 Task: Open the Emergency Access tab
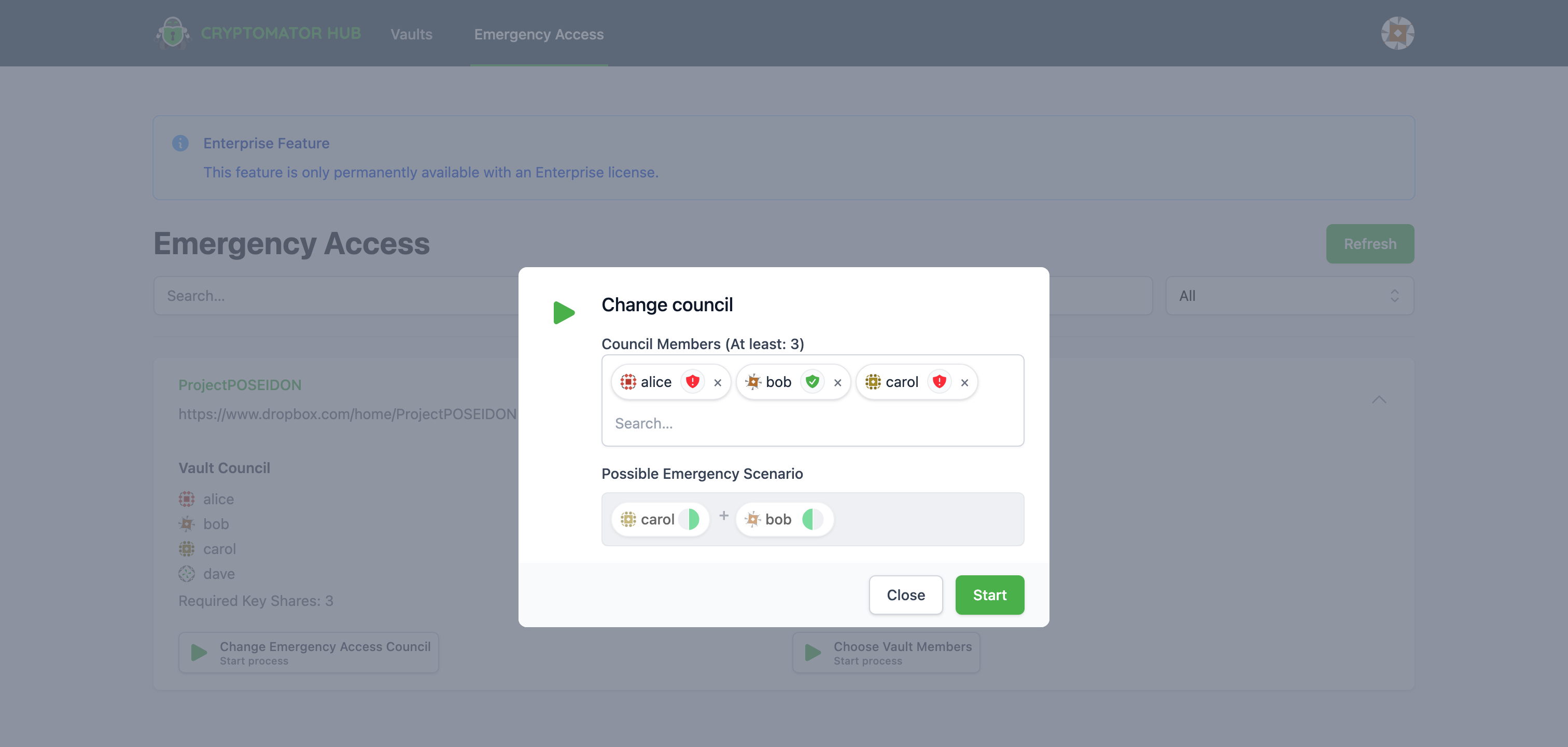click(x=539, y=34)
